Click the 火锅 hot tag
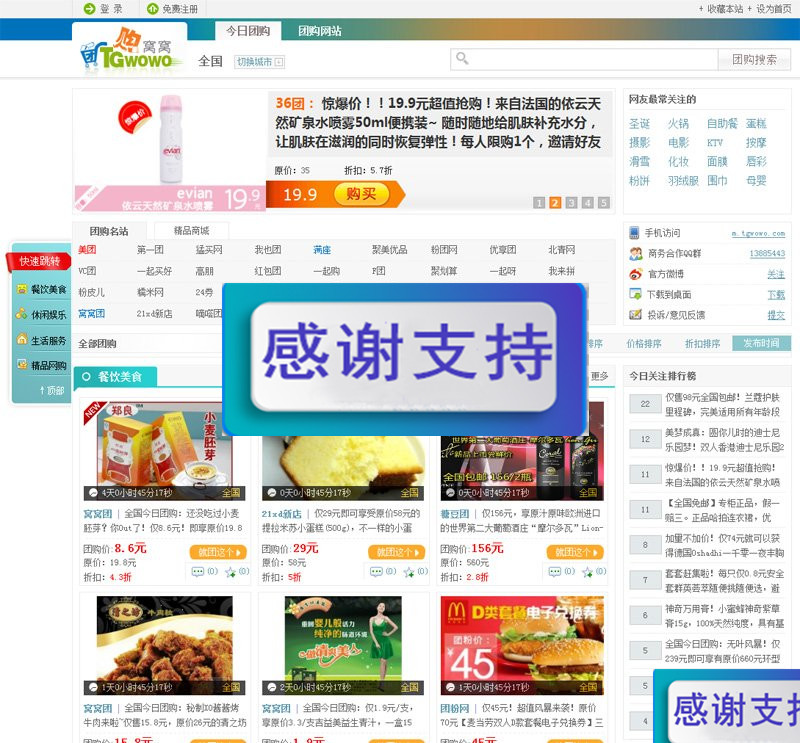 [678, 123]
